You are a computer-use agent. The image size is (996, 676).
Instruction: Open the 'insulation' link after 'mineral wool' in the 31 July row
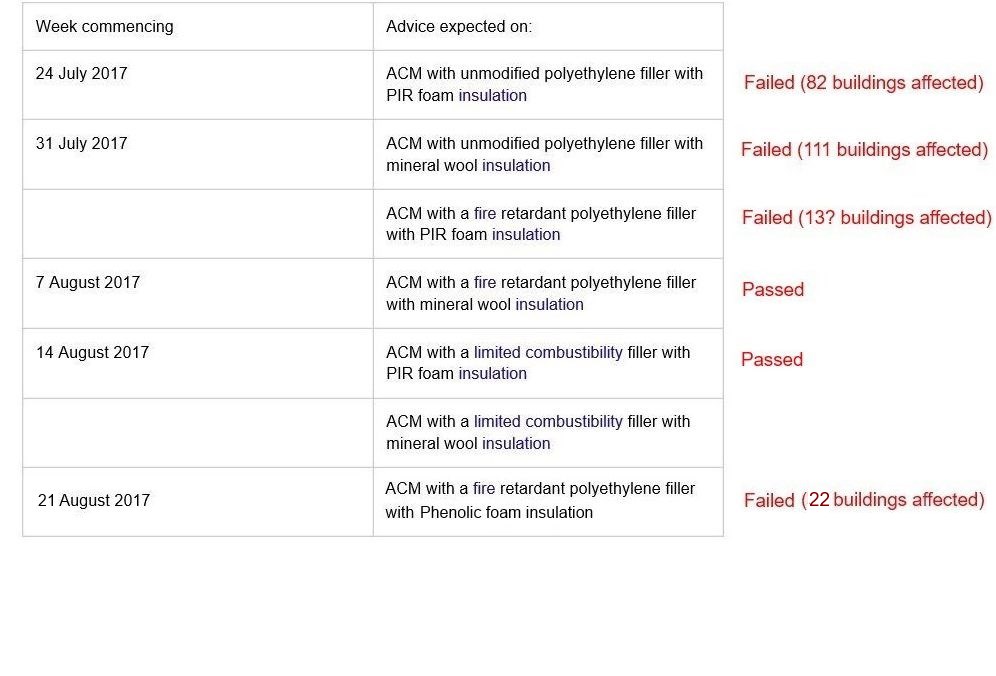click(516, 165)
